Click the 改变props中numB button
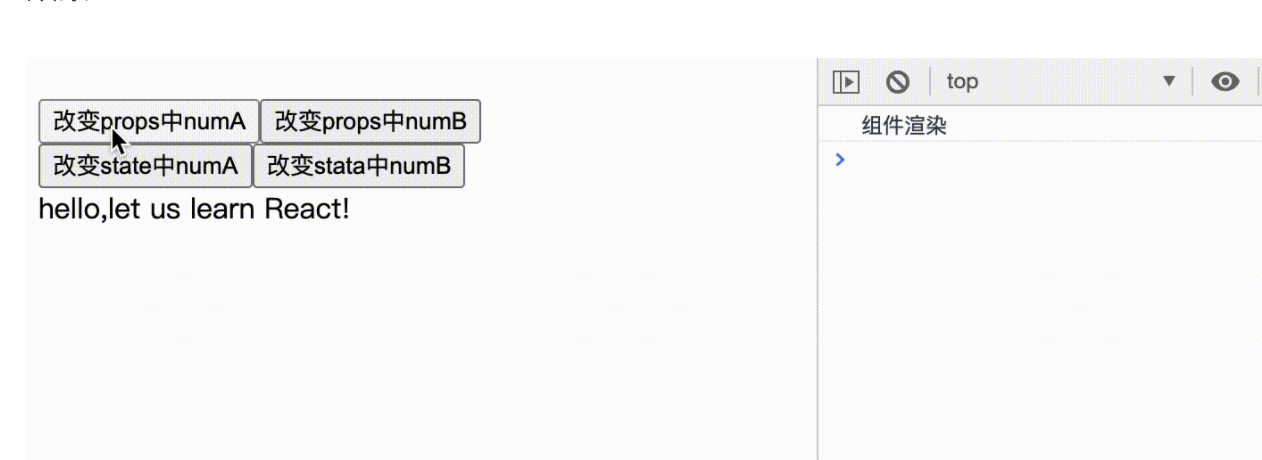1262x460 pixels. (x=370, y=122)
